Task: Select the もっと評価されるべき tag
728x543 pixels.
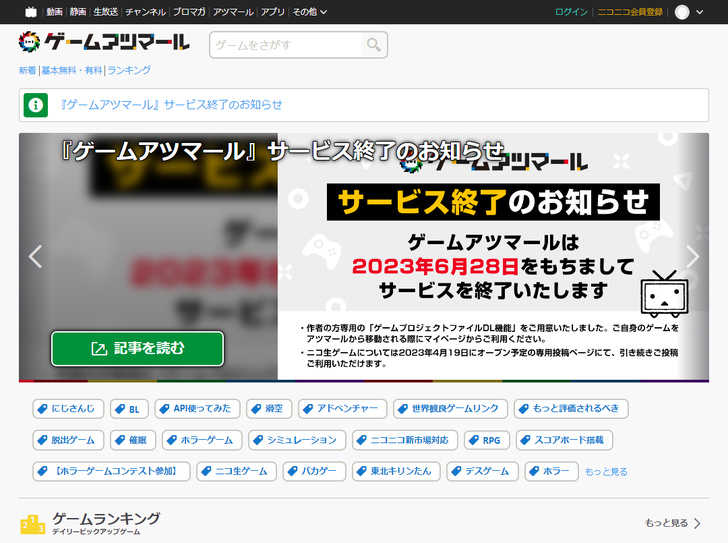Action: pos(571,409)
